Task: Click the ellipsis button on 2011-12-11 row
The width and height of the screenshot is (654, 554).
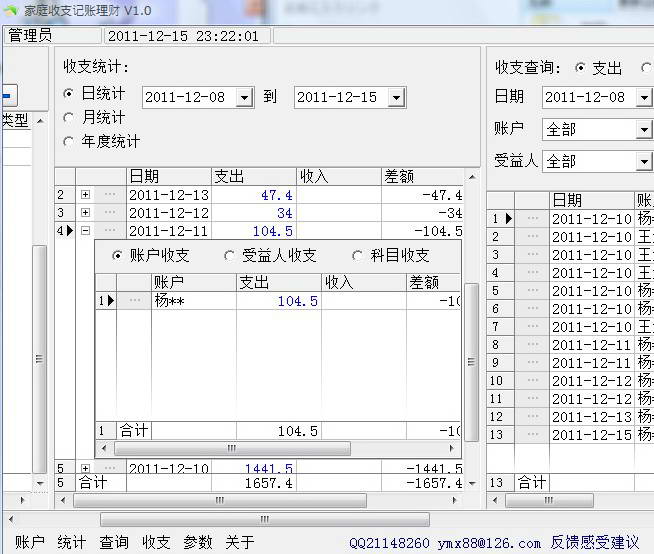Action: click(x=110, y=230)
